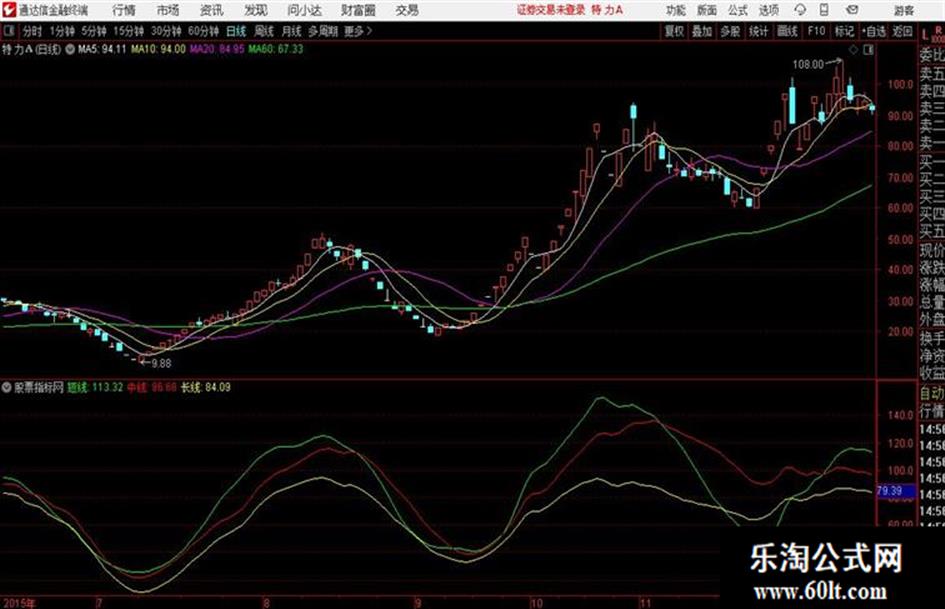Image resolution: width=945 pixels, height=609 pixels.
Task: Click the panel layout icon next to the diamond
Action: pyautogui.click(x=868, y=50)
